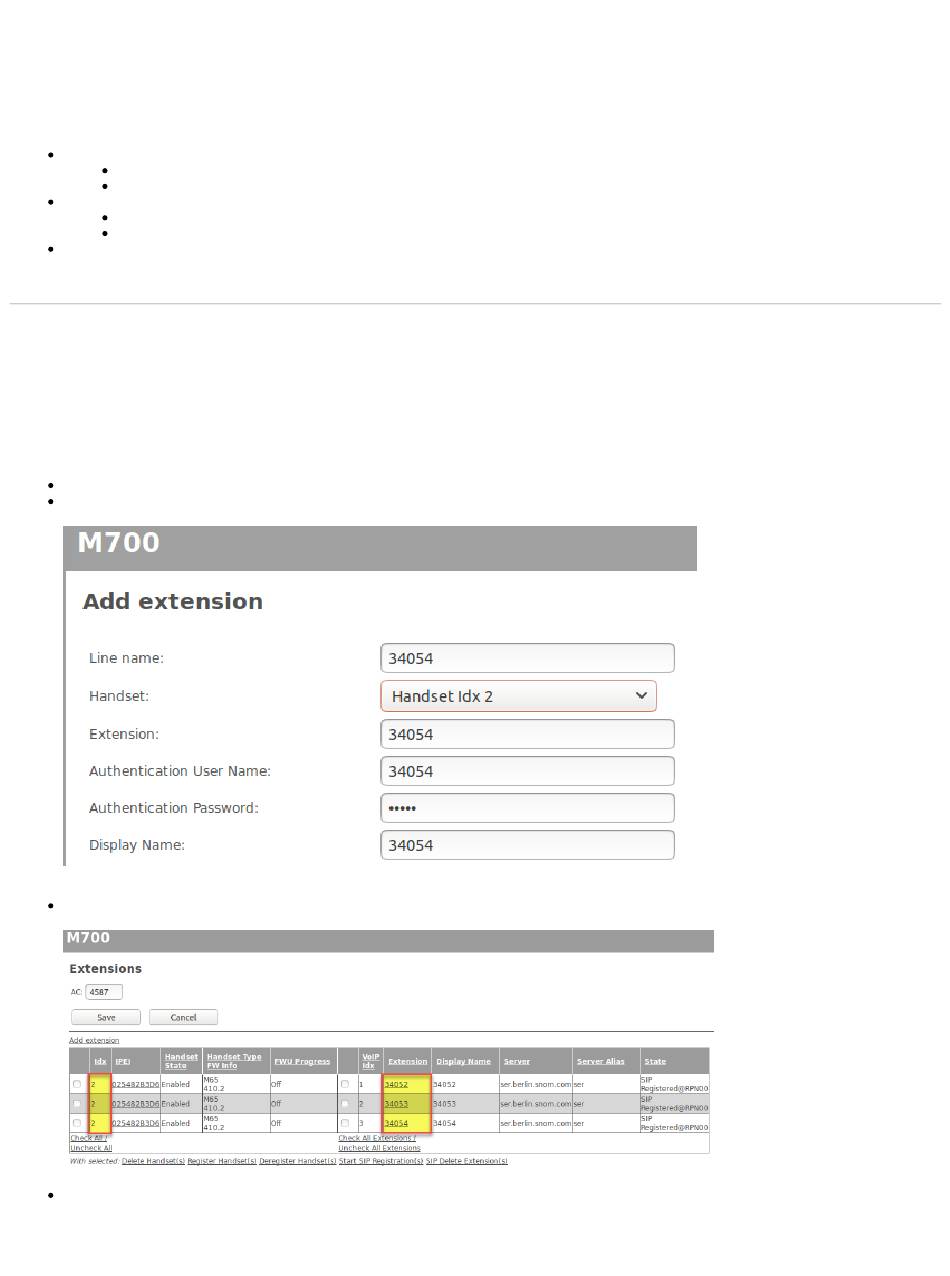The height and width of the screenshot is (1276, 950).
Task: Click the Uncheck All handsets link
Action: pos(91,1148)
